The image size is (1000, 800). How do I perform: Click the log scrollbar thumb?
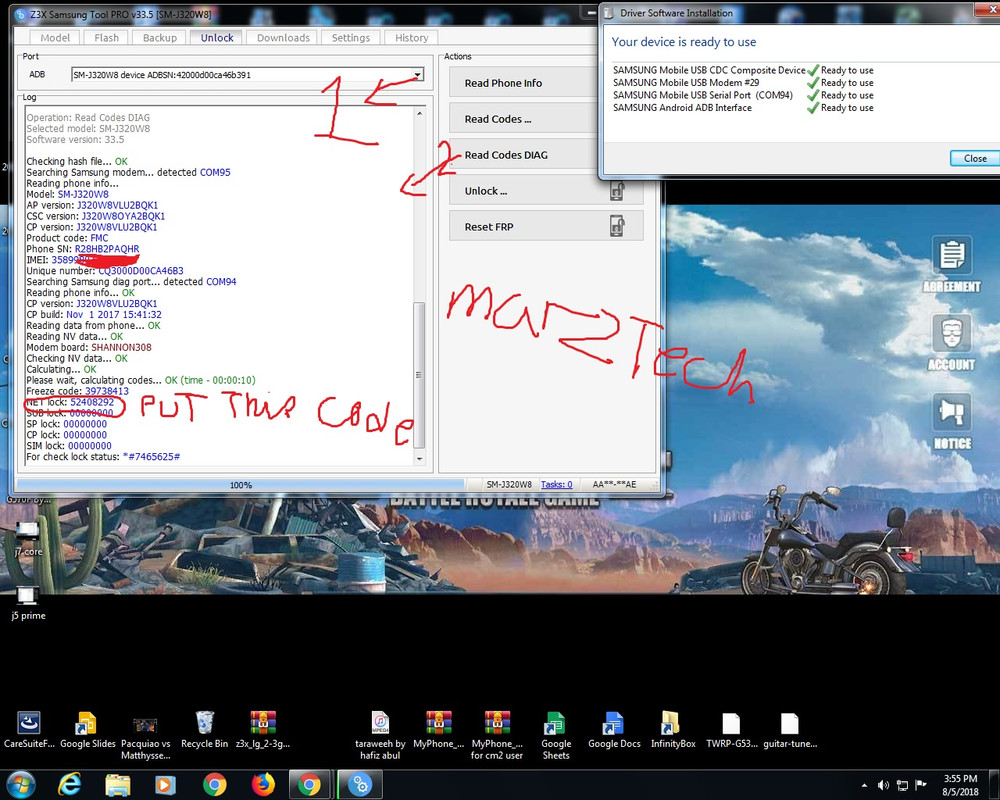point(419,374)
